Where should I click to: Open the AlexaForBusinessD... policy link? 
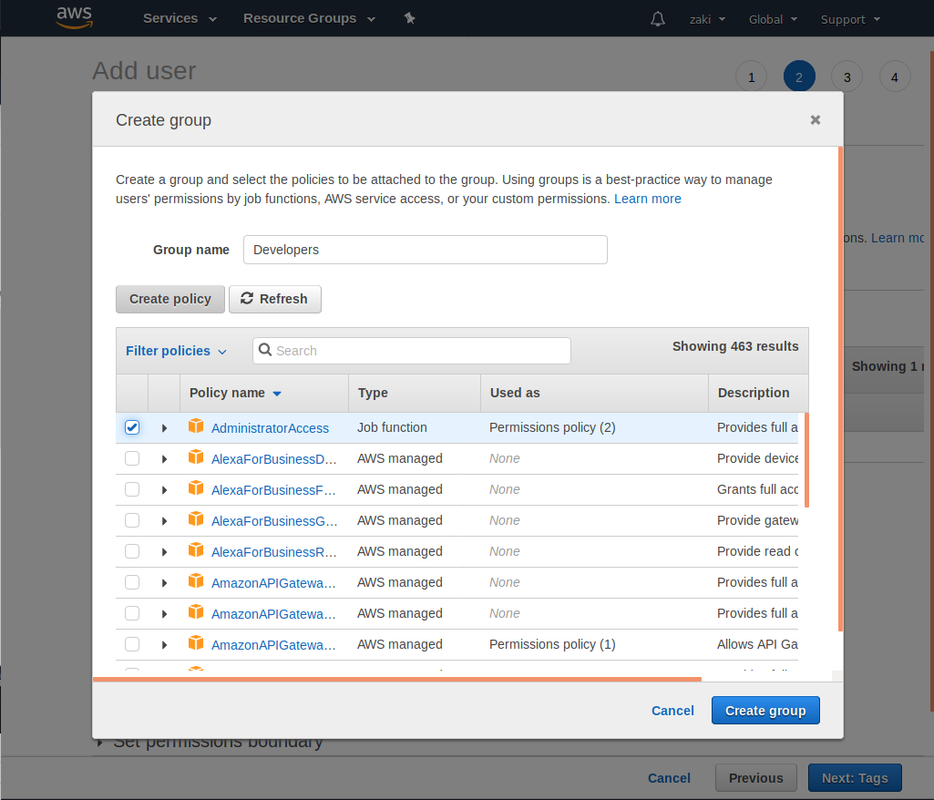tap(274, 459)
